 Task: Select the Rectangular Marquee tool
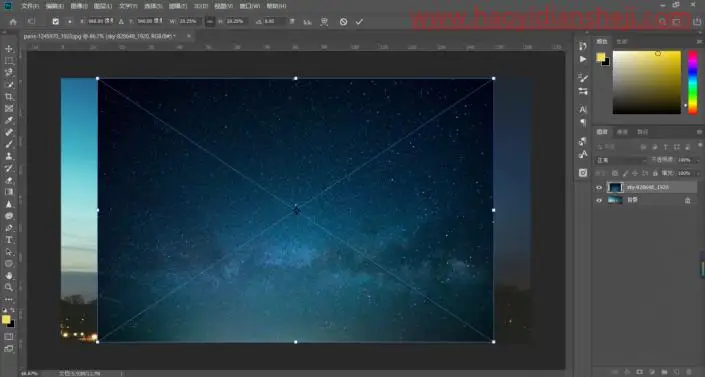[9, 61]
